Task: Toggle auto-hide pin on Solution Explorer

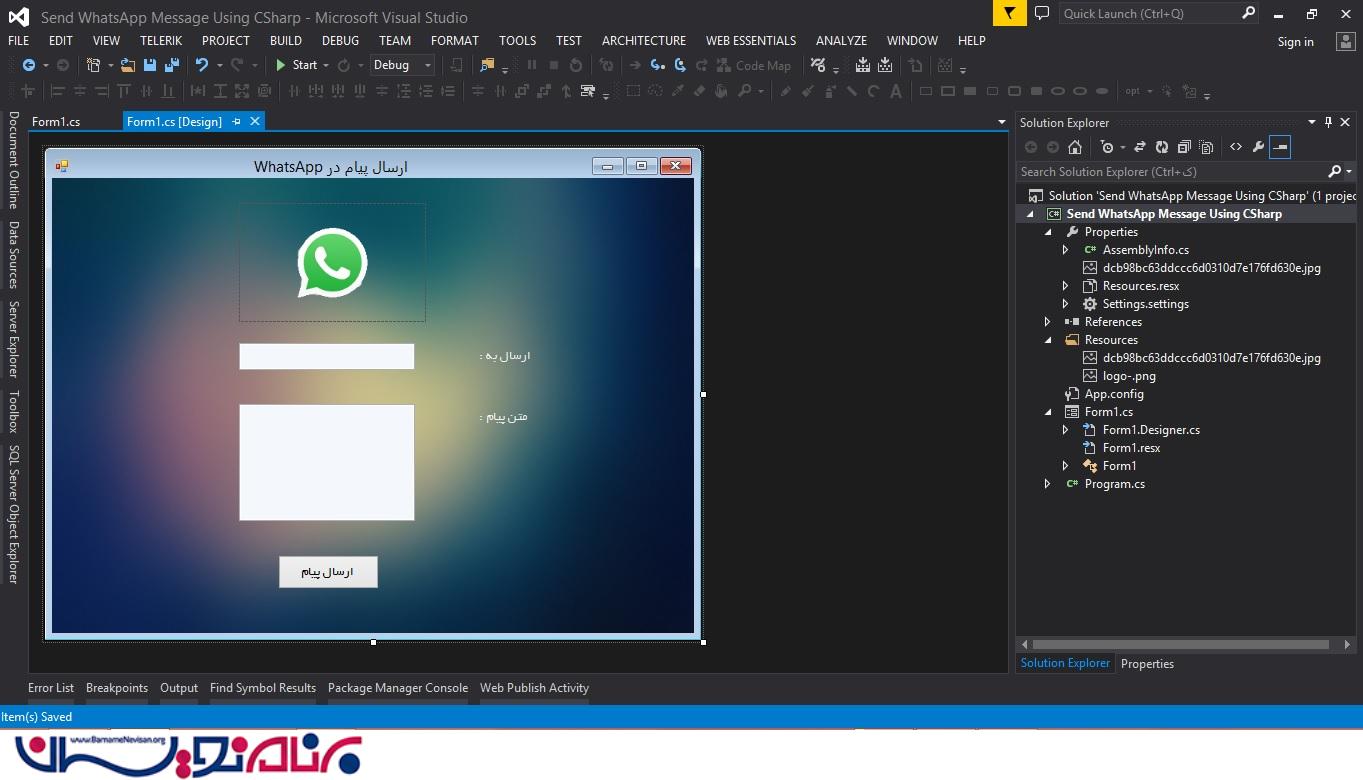Action: coord(1328,122)
